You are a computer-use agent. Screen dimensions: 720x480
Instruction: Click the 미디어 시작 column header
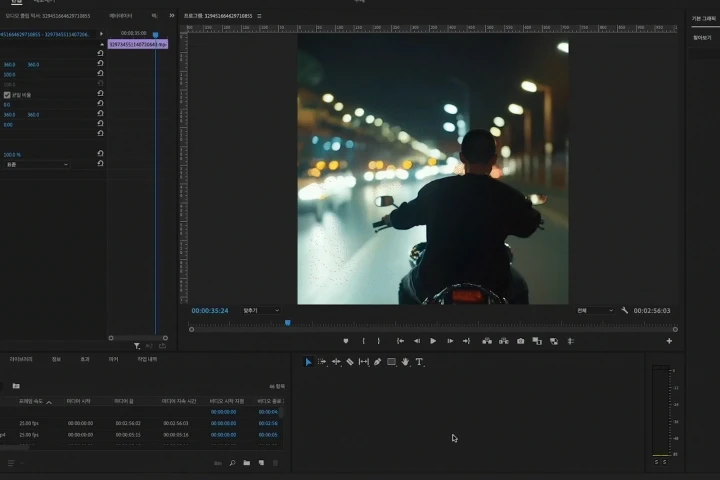(x=78, y=401)
